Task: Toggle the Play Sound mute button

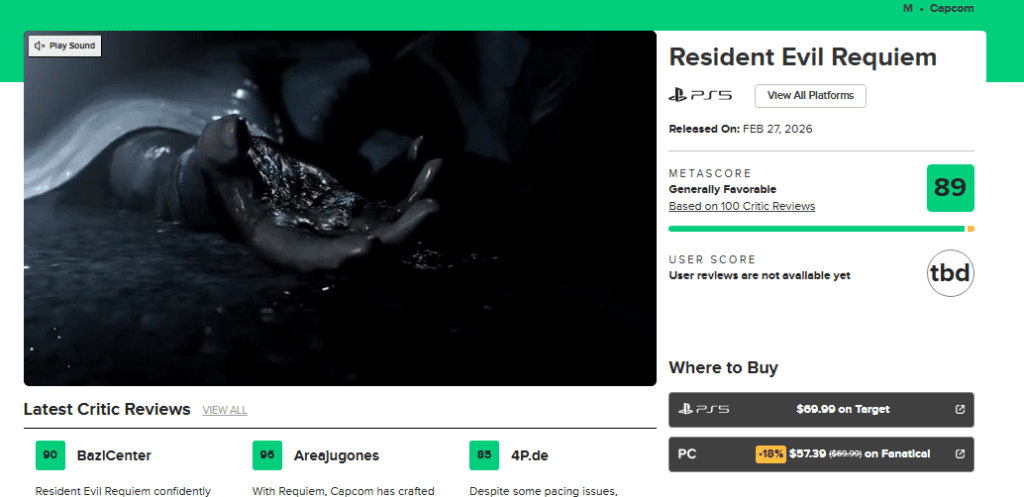Action: (65, 46)
